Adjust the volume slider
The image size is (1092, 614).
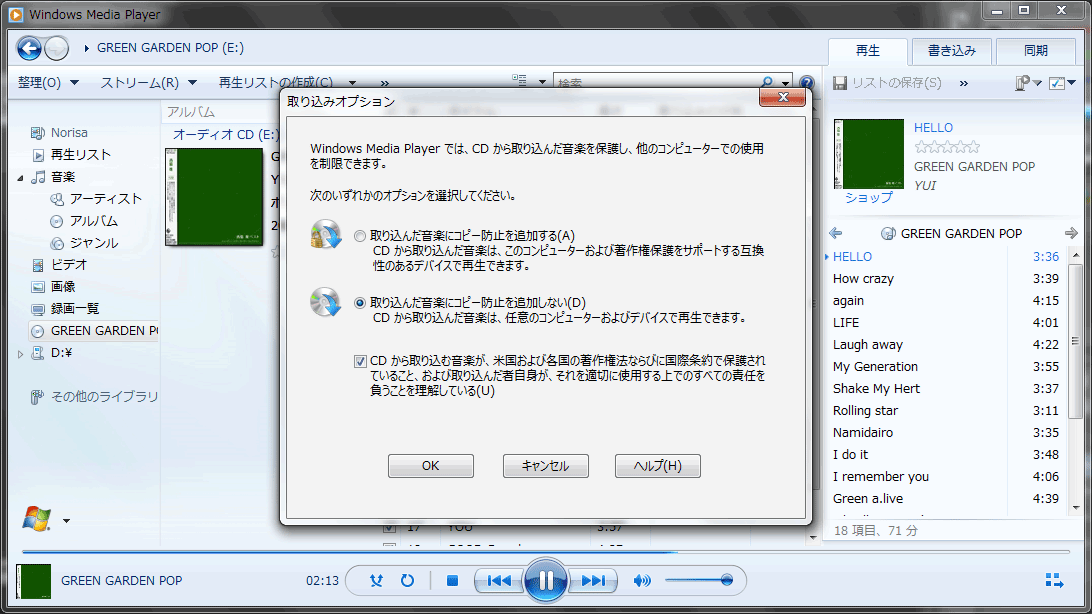pos(699,580)
